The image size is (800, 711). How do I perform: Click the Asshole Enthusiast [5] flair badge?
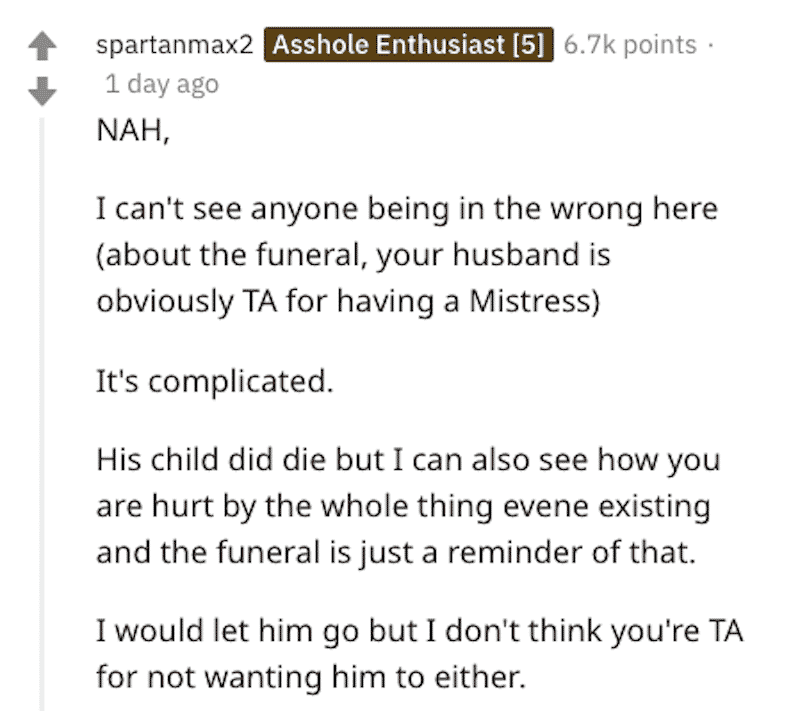click(x=409, y=45)
